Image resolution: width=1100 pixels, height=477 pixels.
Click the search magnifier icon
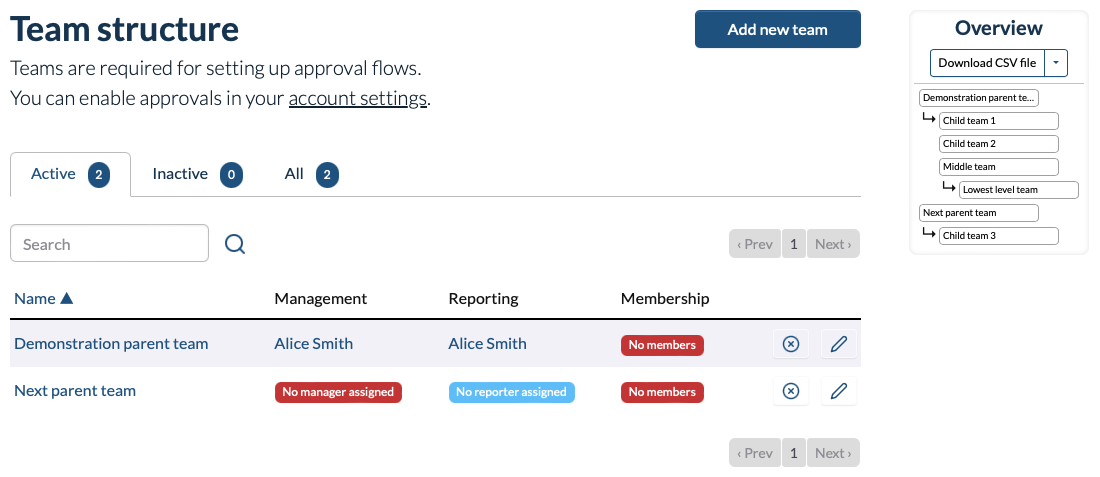(235, 244)
